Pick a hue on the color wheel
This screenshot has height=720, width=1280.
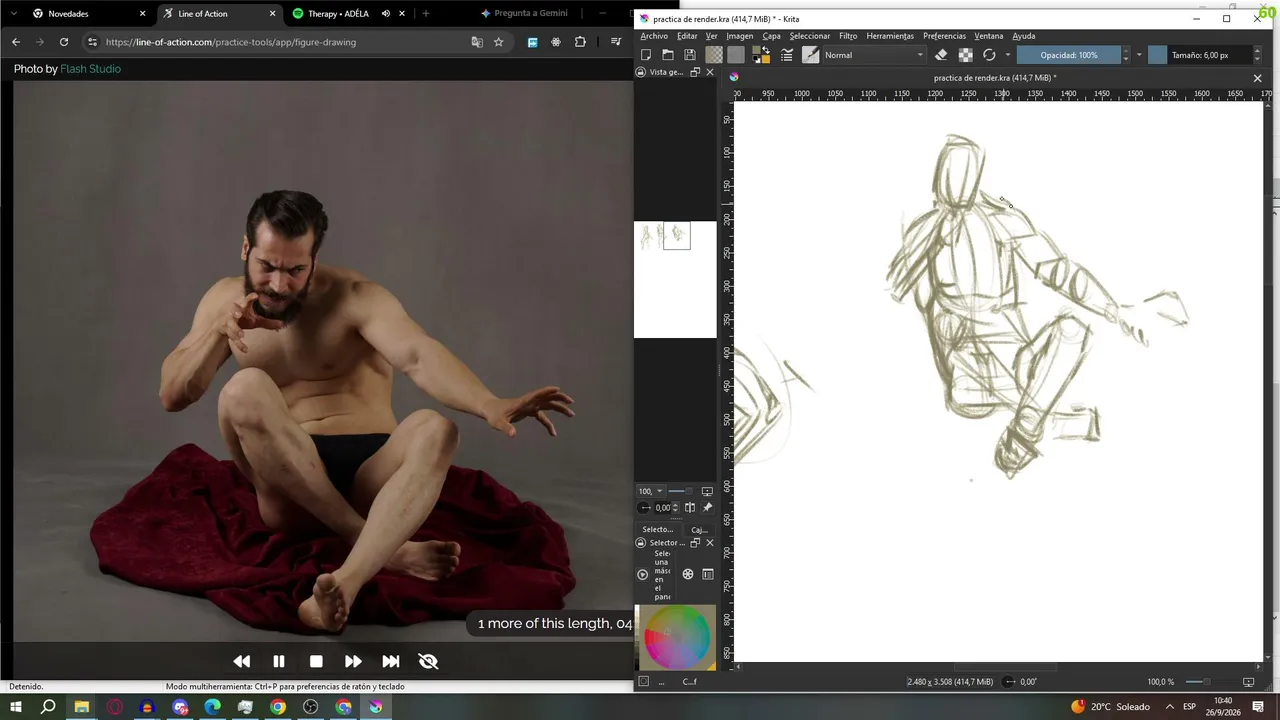[677, 638]
